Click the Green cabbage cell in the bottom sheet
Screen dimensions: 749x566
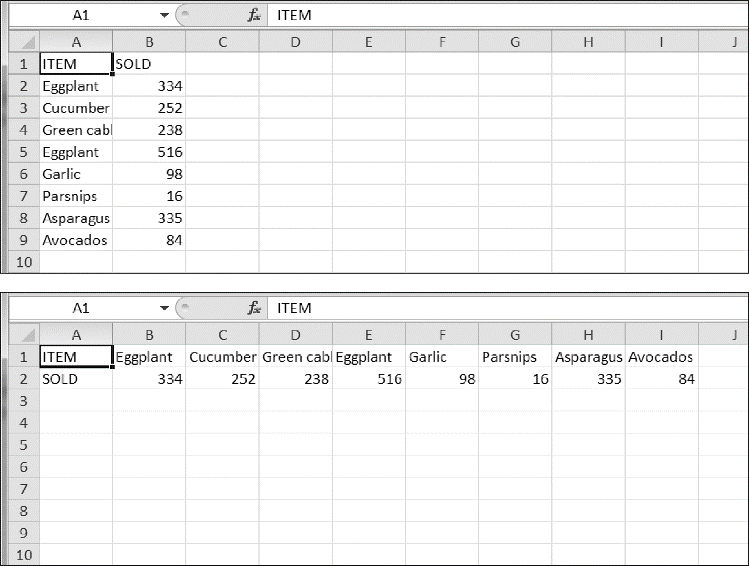(x=296, y=357)
